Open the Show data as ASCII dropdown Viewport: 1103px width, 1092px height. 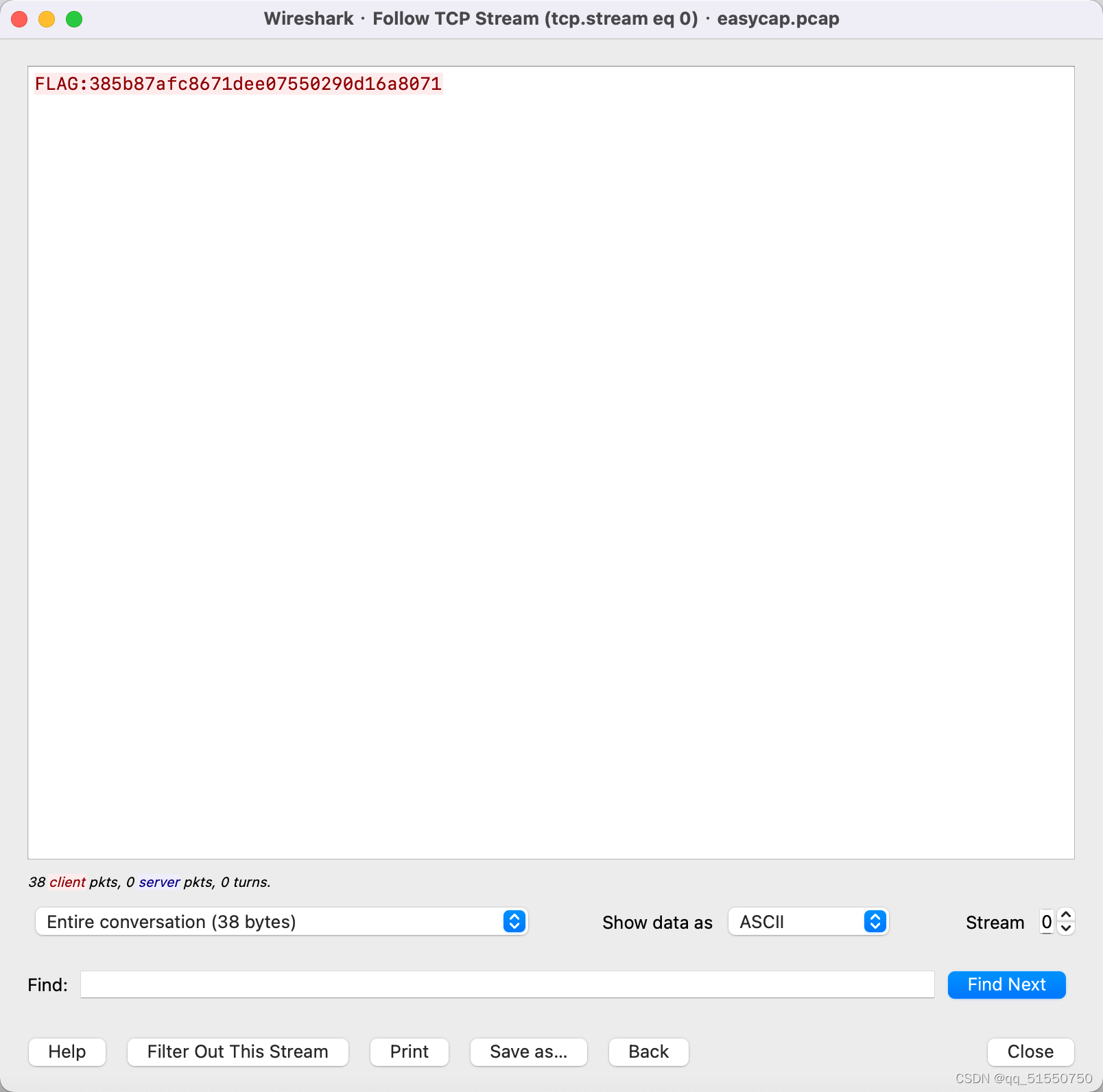tap(808, 921)
